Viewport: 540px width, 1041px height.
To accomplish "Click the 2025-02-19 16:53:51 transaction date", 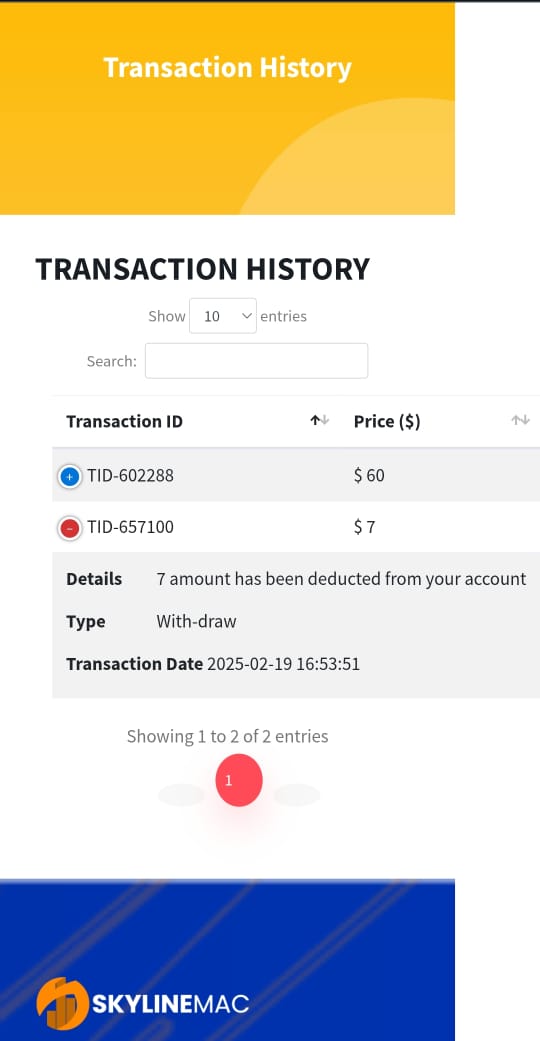I will [284, 664].
